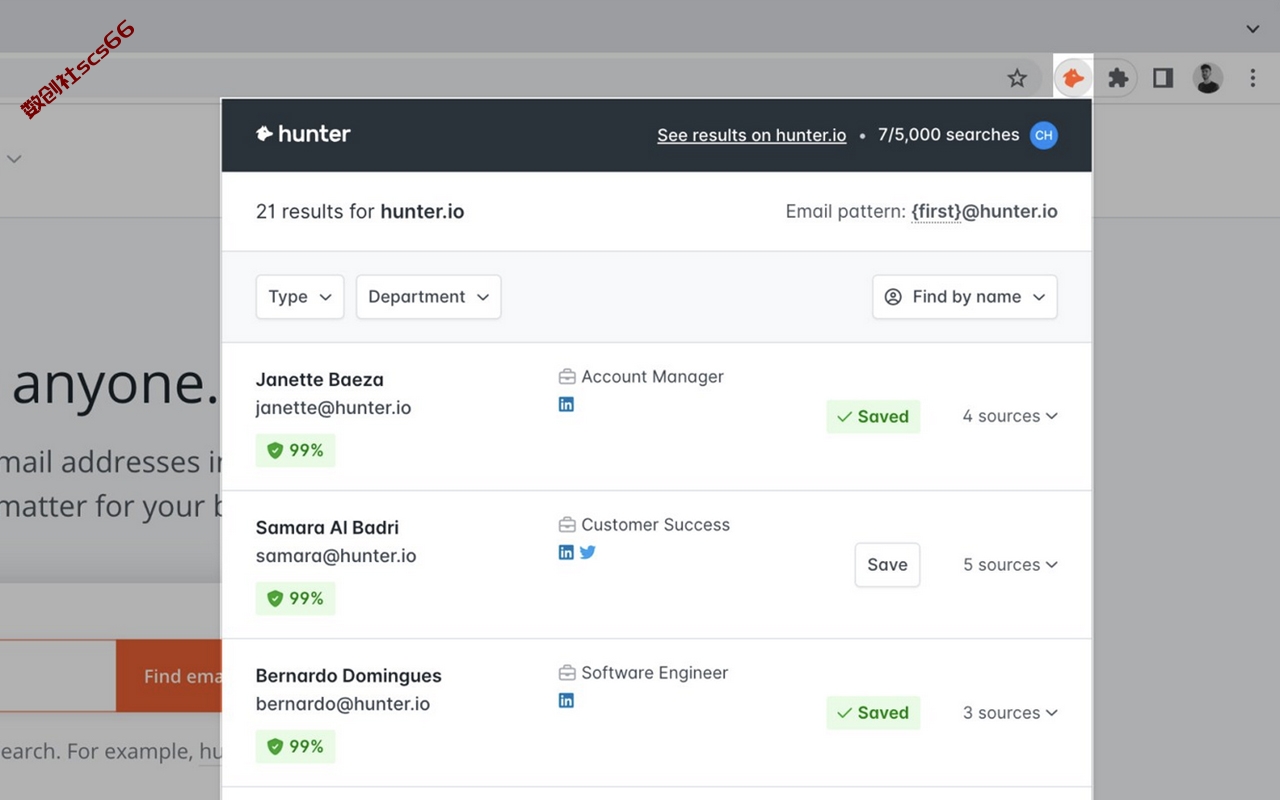
Task: Click Saved button for Bernardo Domingues
Action: coord(873,713)
